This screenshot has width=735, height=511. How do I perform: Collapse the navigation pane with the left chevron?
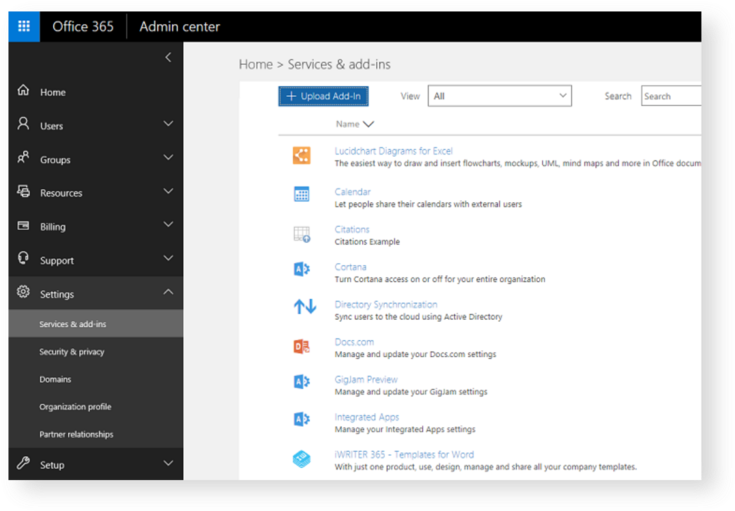point(168,58)
